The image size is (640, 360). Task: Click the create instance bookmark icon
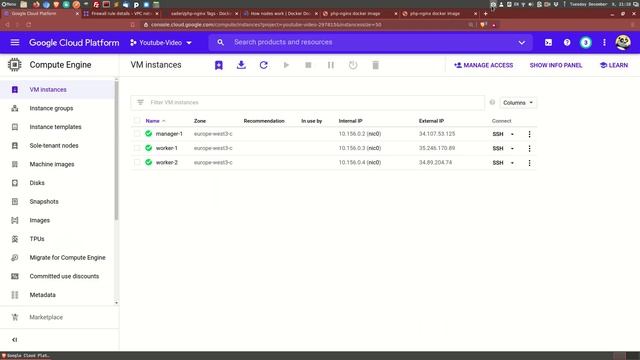(219, 65)
